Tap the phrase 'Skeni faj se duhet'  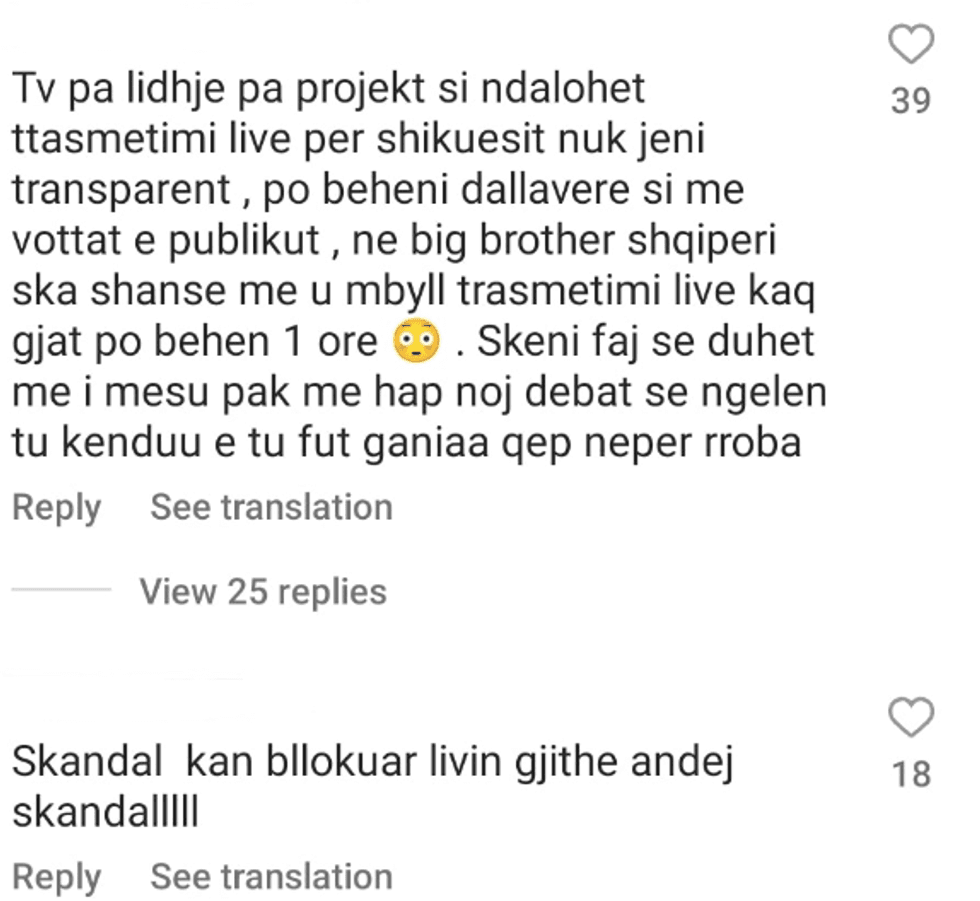646,342
